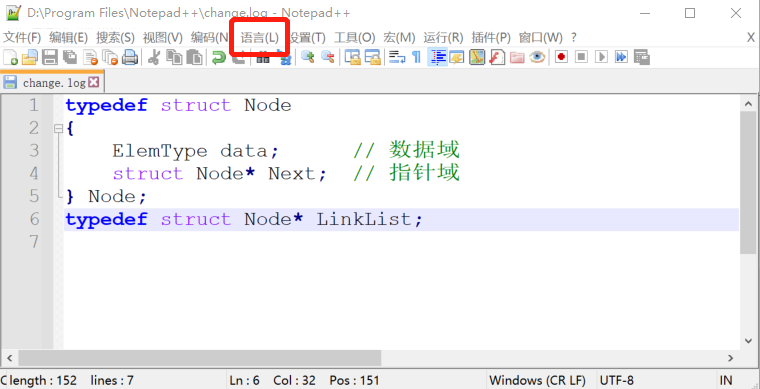The width and height of the screenshot is (760, 389).
Task: Open the 编辑(E) menu
Action: [68, 37]
